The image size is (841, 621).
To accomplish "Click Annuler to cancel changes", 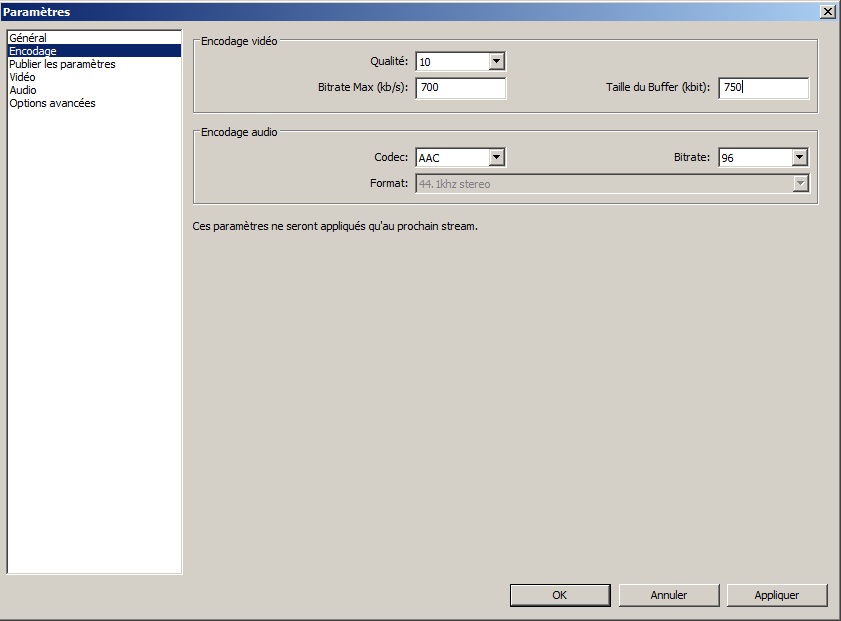I will point(668,595).
